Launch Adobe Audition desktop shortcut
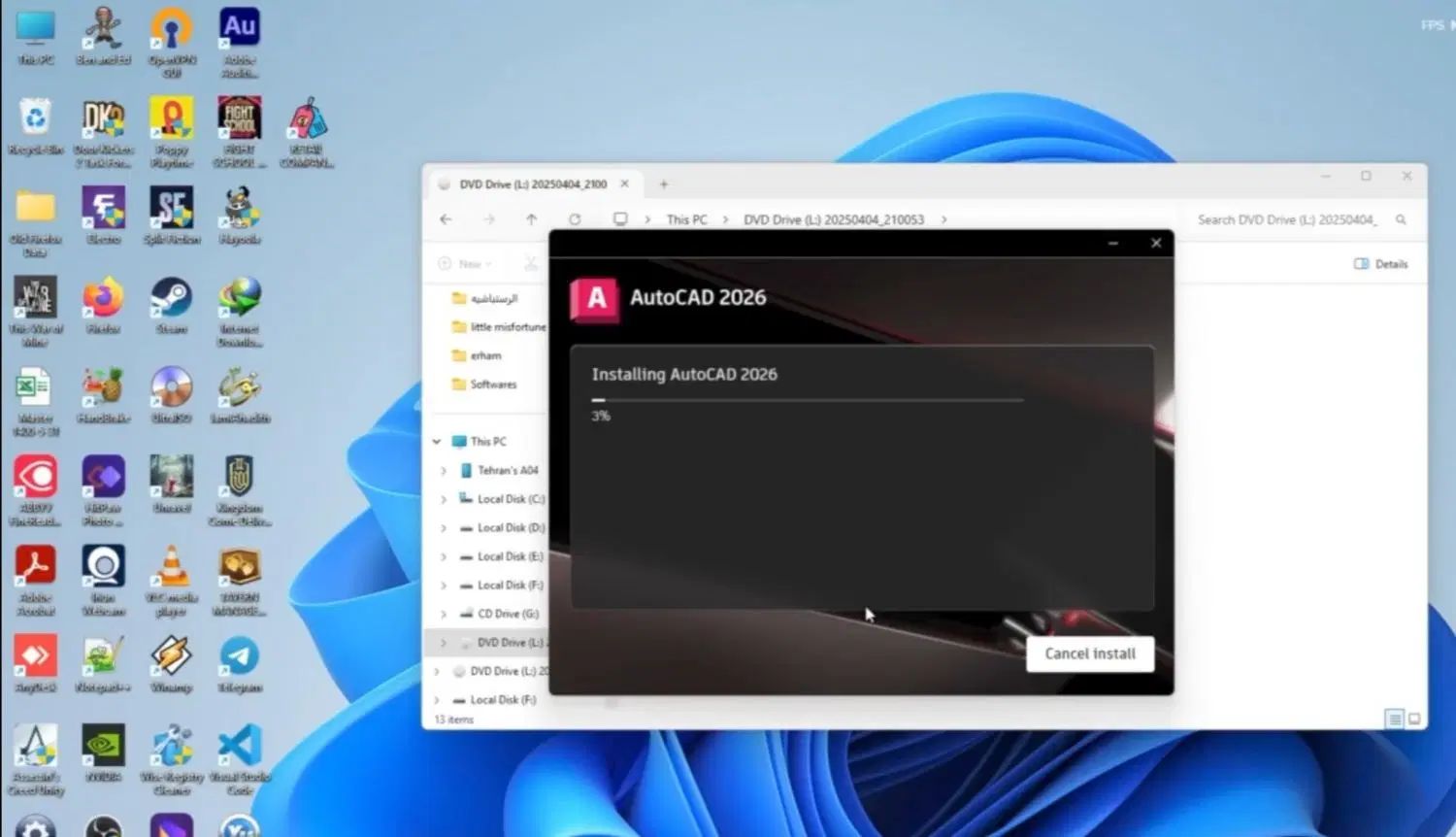This screenshot has height=837, width=1456. point(239,43)
